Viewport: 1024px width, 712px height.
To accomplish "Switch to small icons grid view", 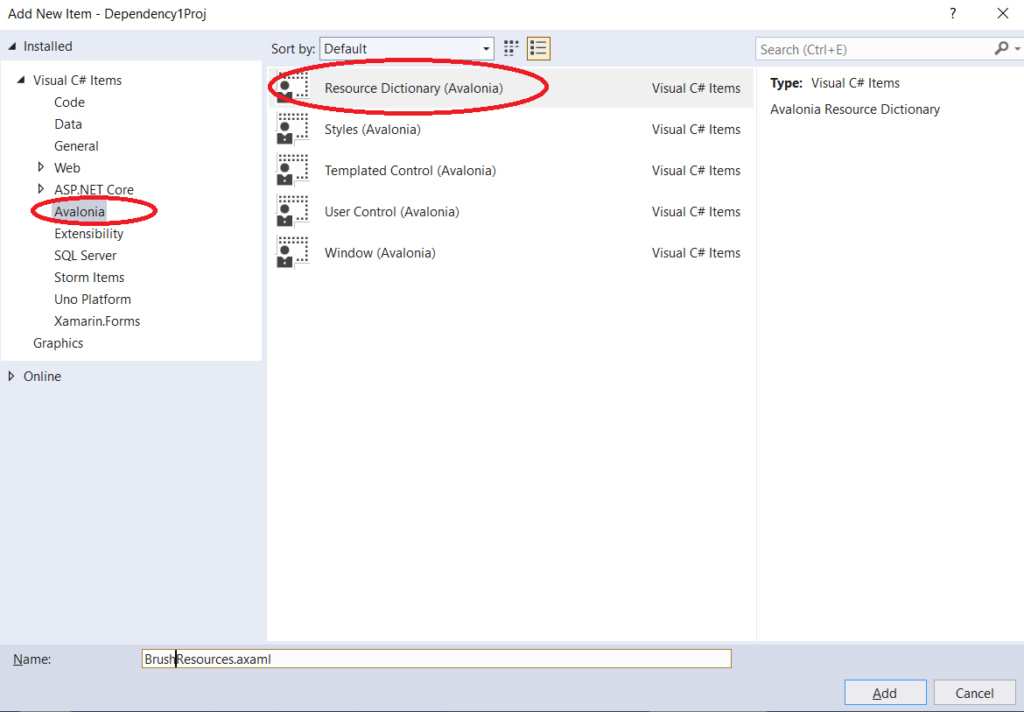I will [x=512, y=48].
